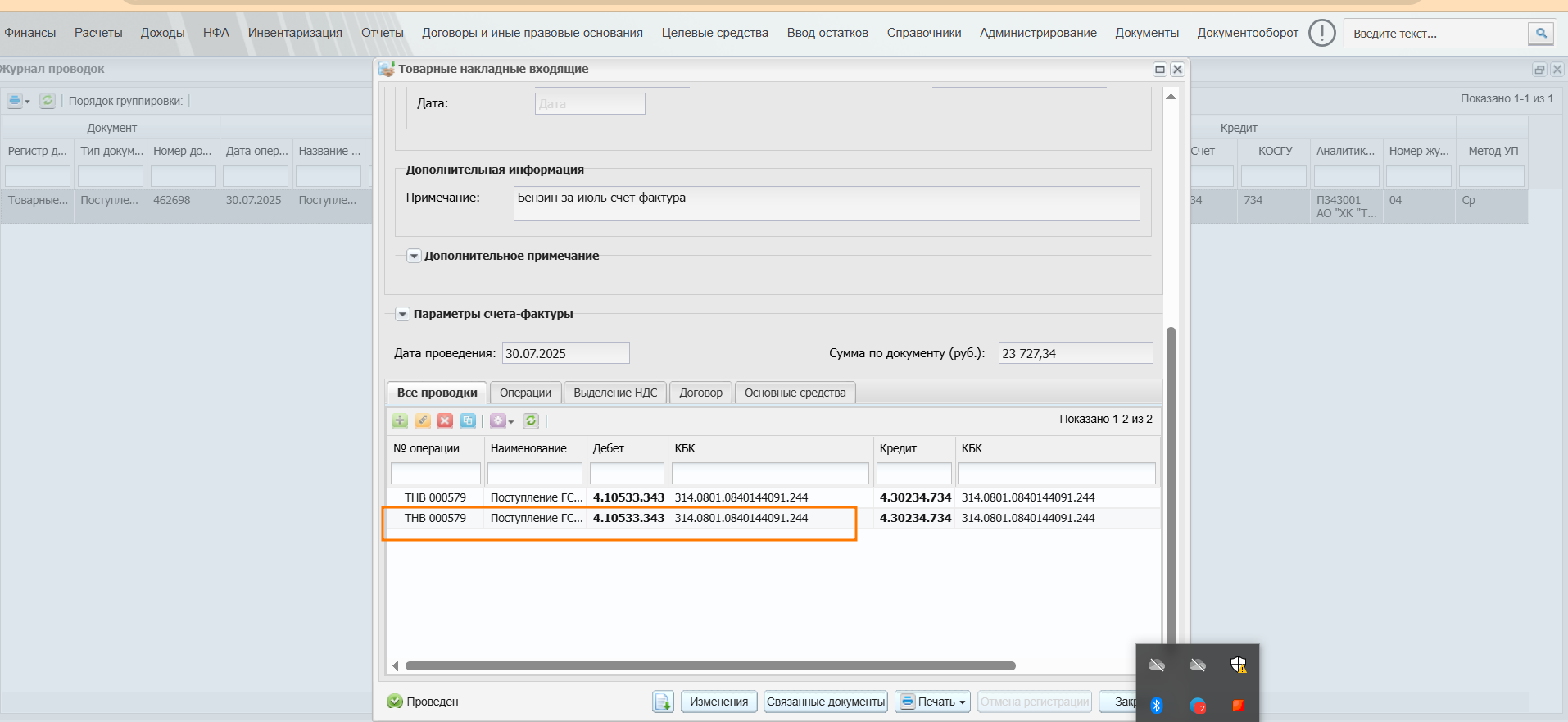The image size is (1568, 722).
Task: Click the horizontal scrollbar of postings table
Action: [710, 666]
